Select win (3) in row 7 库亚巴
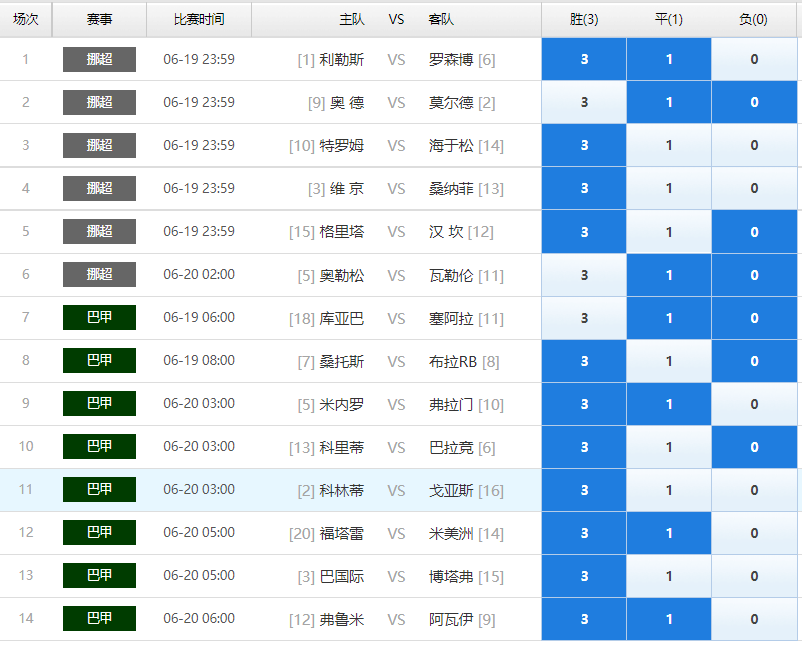Image resolution: width=802 pixels, height=645 pixels. pos(584,318)
